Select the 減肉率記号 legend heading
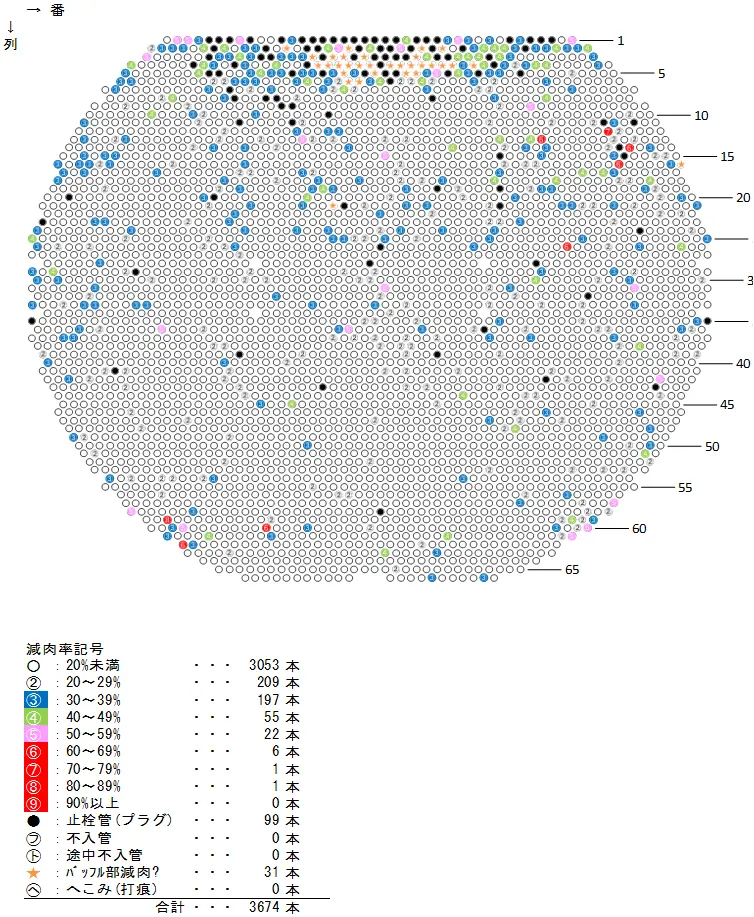This screenshot has height=917, width=754. [x=65, y=649]
